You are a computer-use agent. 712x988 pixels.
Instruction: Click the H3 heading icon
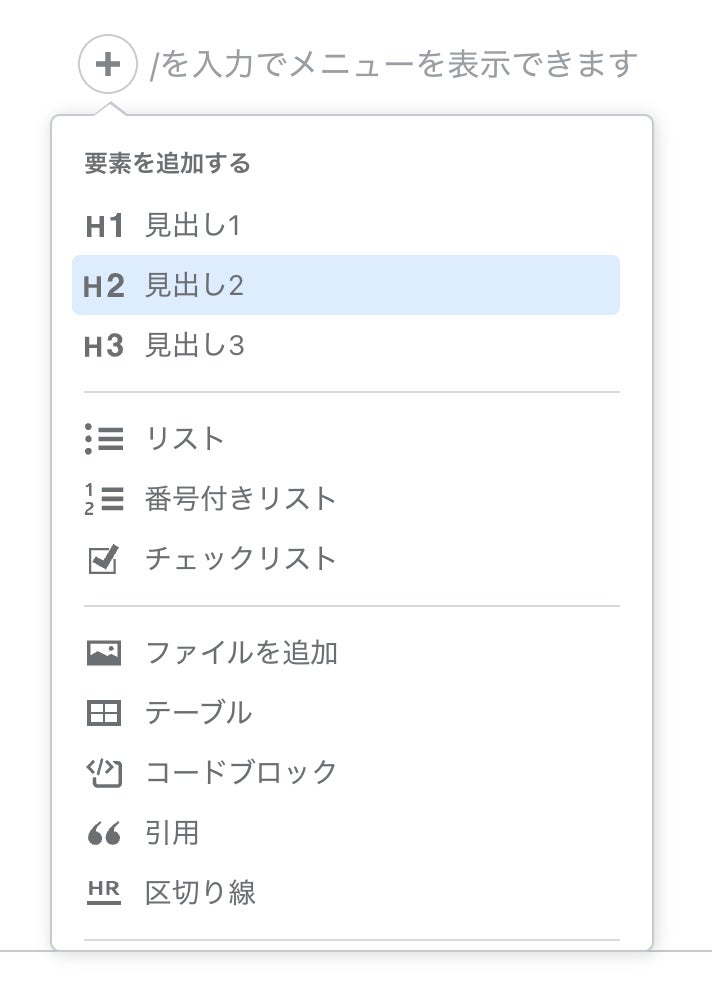tap(104, 346)
